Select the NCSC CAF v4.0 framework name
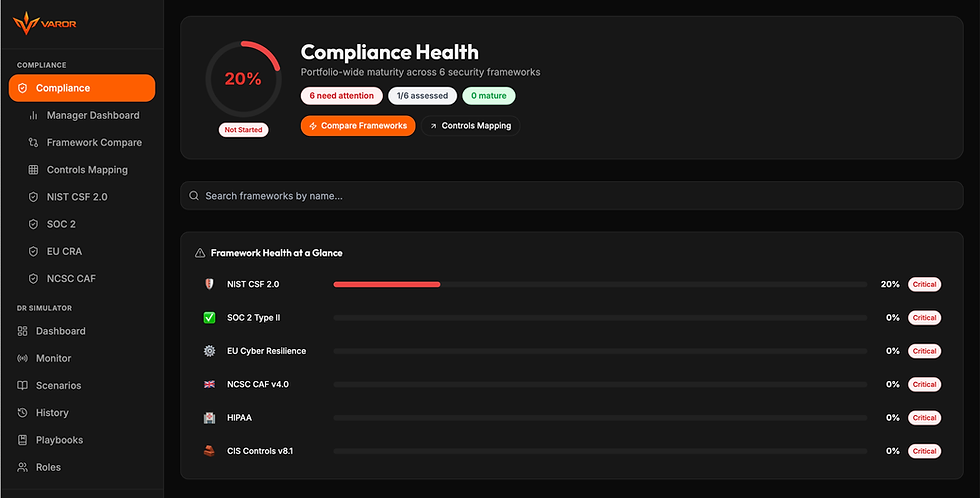Viewport: 980px width, 498px height. [258, 384]
